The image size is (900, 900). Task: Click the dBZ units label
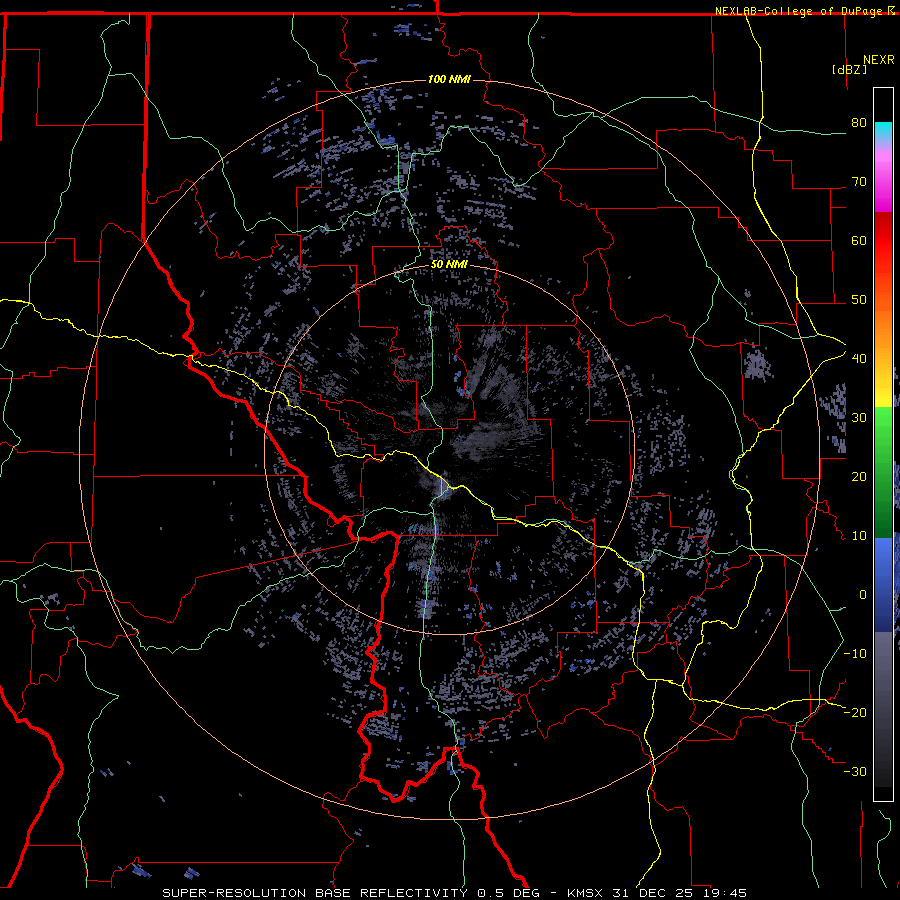tap(849, 70)
